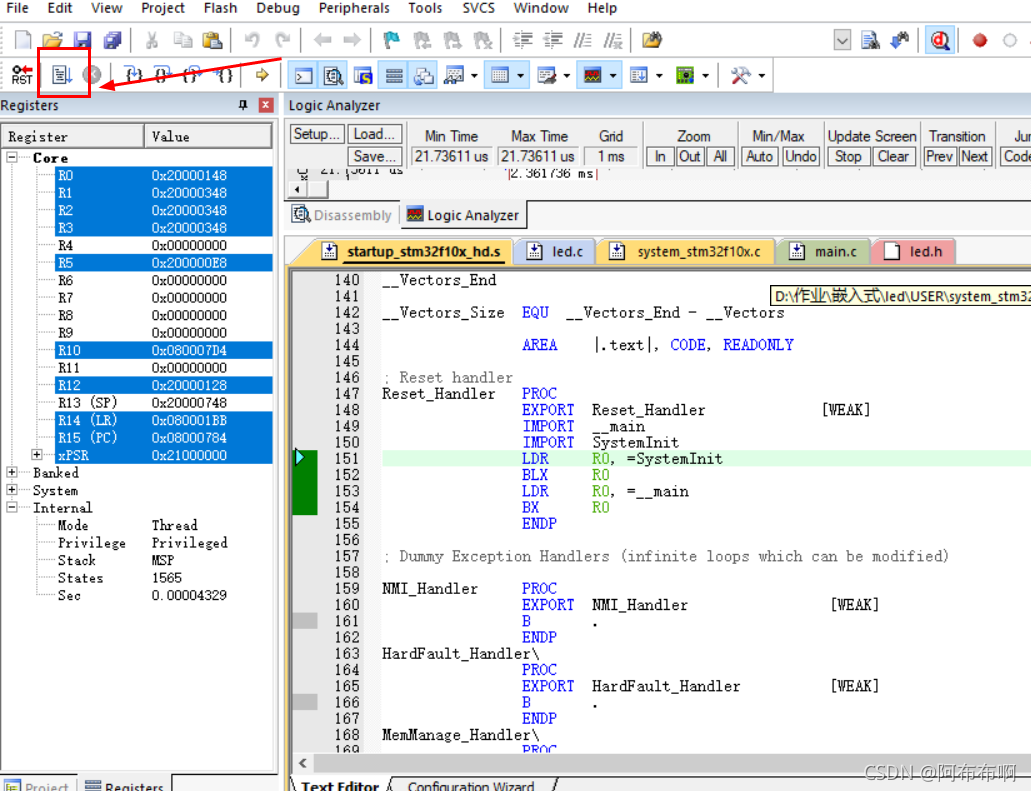Collapse the Internal group
Image resolution: width=1031 pixels, height=791 pixels.
coord(12,507)
